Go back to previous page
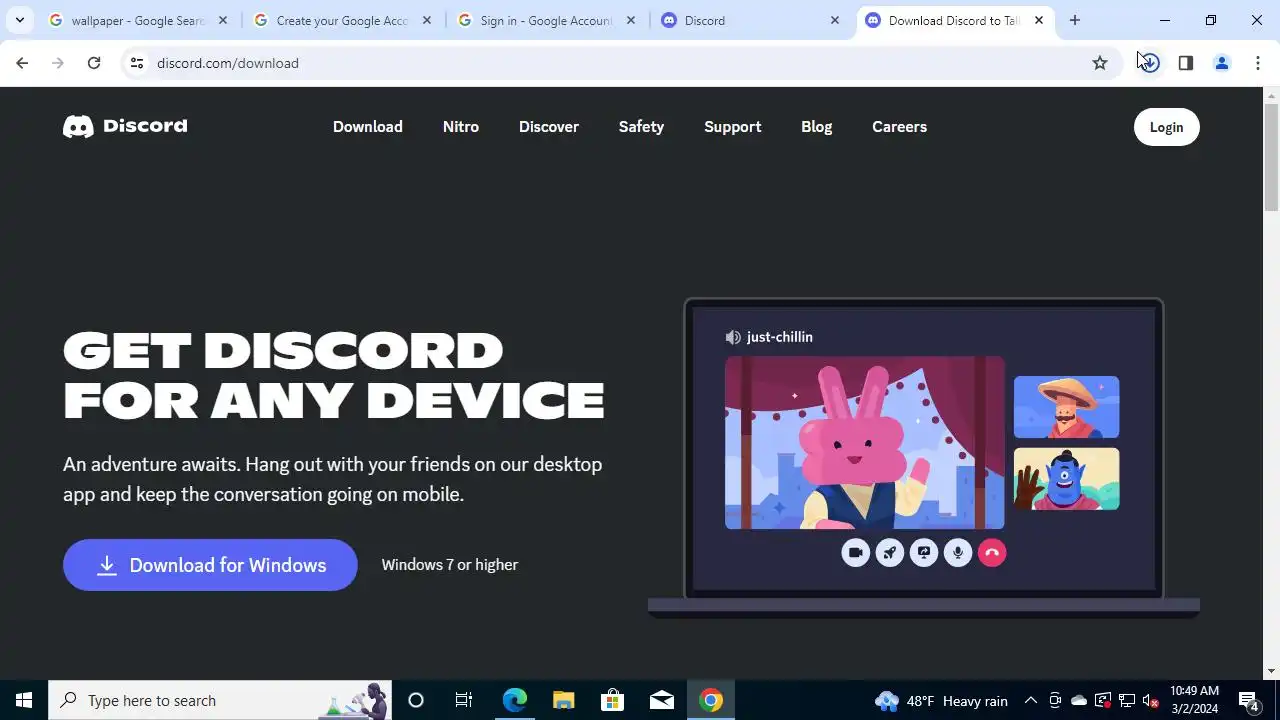This screenshot has width=1280, height=720. (x=22, y=63)
